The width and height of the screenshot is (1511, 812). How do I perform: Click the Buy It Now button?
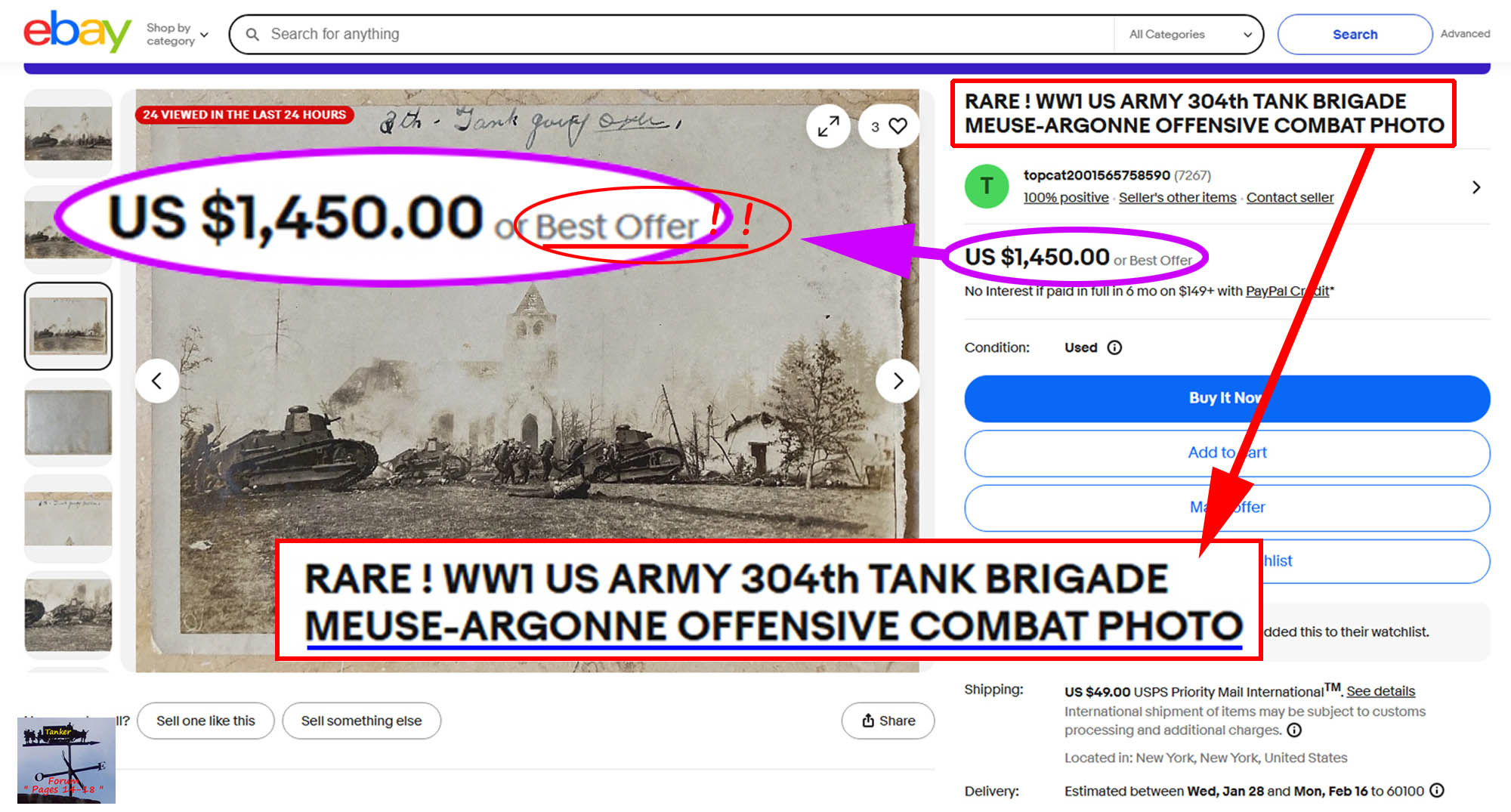tap(1227, 398)
